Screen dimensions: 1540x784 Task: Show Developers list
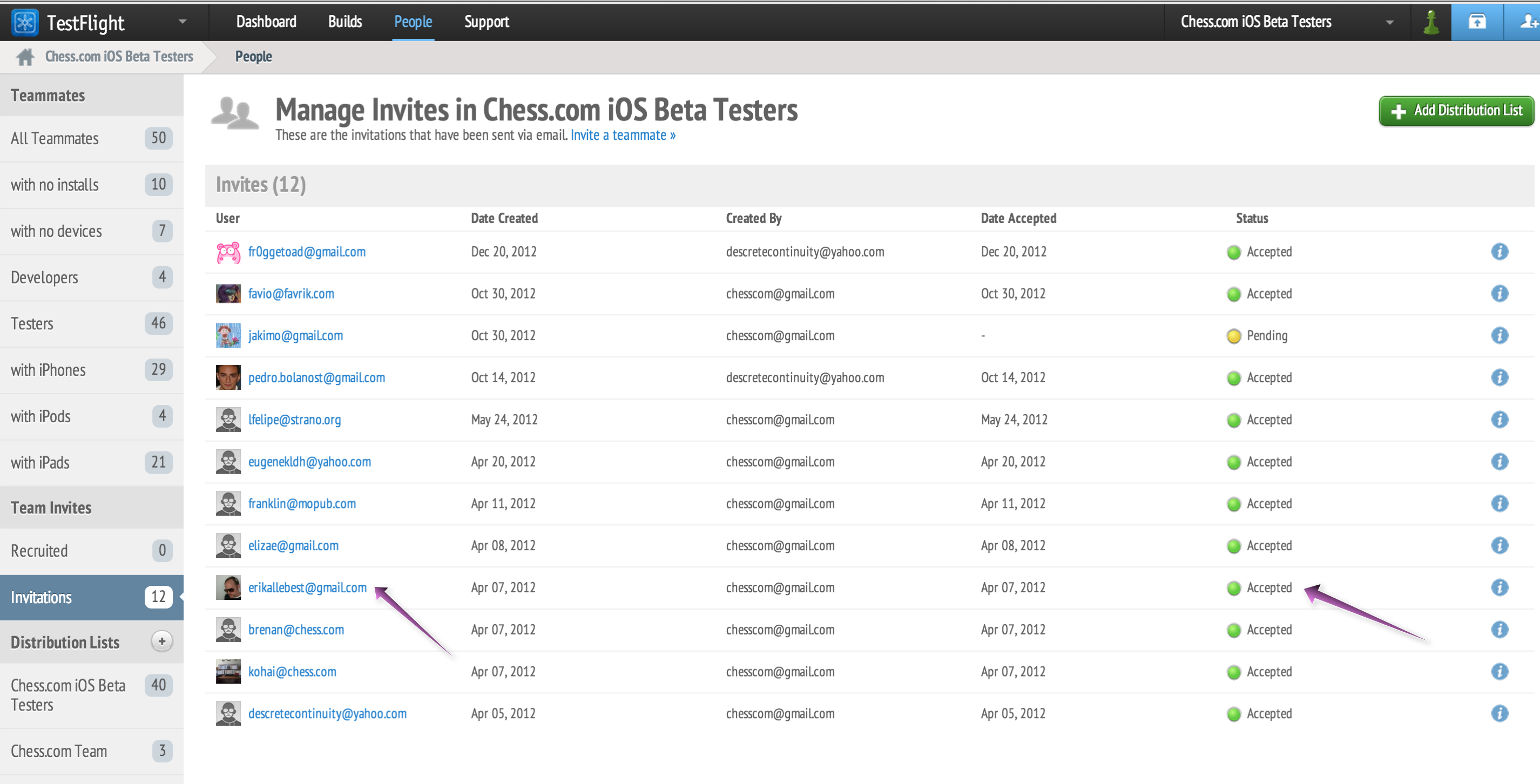[91, 278]
